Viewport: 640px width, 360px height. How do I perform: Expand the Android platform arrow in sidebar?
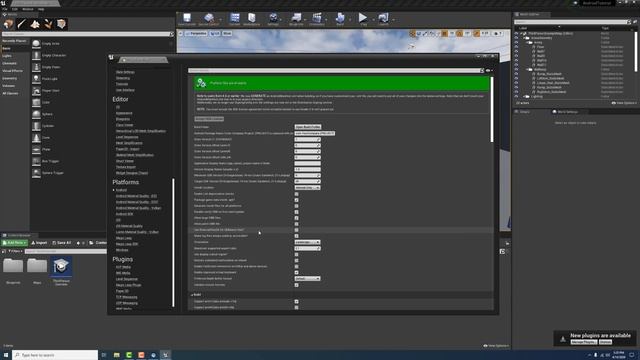pyautogui.click(x=113, y=190)
